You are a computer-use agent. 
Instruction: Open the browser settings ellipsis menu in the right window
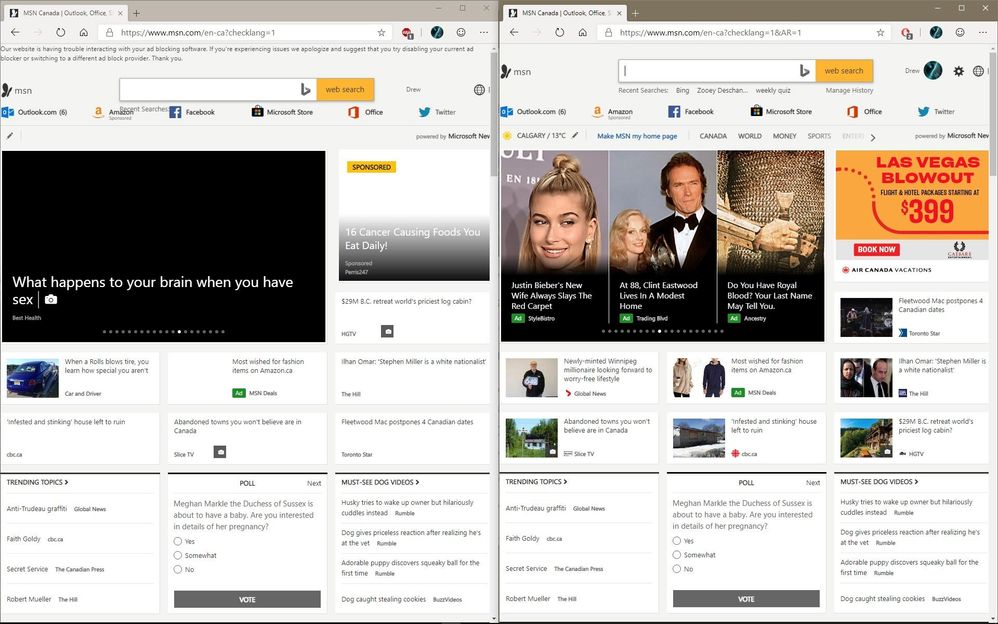click(x=983, y=32)
